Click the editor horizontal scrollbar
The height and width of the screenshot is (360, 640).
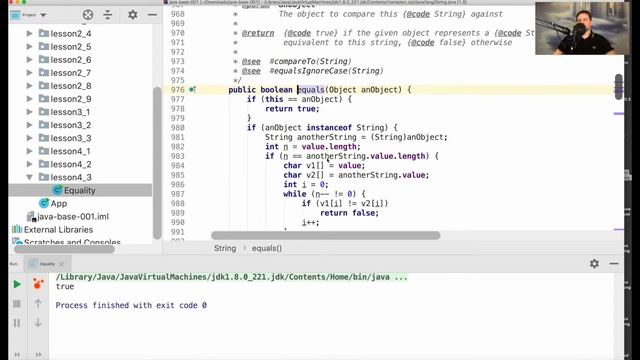coord(326,236)
